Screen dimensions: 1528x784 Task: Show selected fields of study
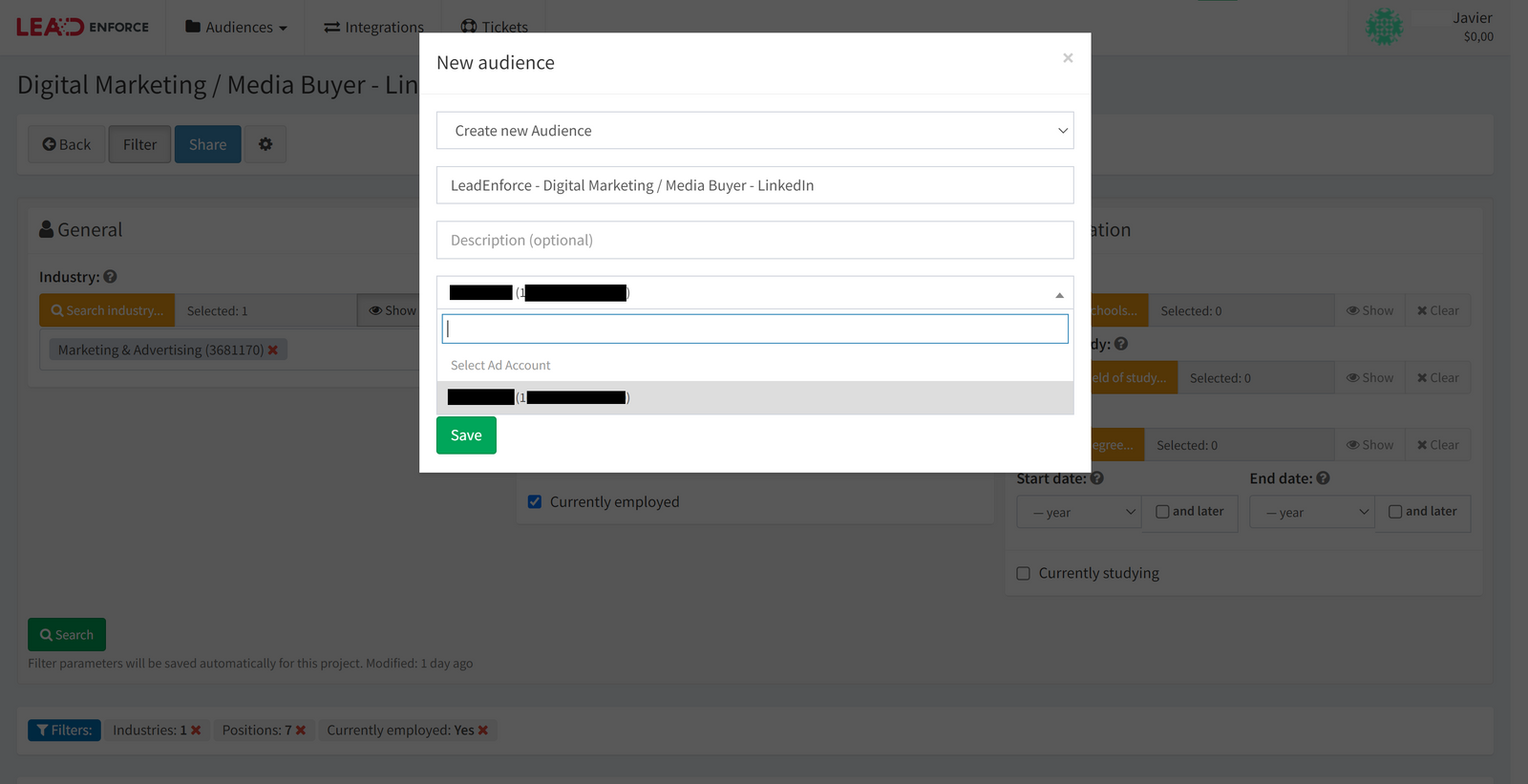click(1369, 378)
